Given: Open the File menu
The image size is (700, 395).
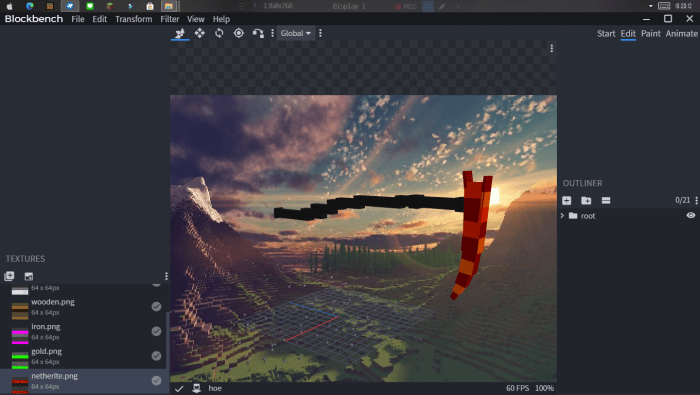Looking at the screenshot, I should coord(78,19).
